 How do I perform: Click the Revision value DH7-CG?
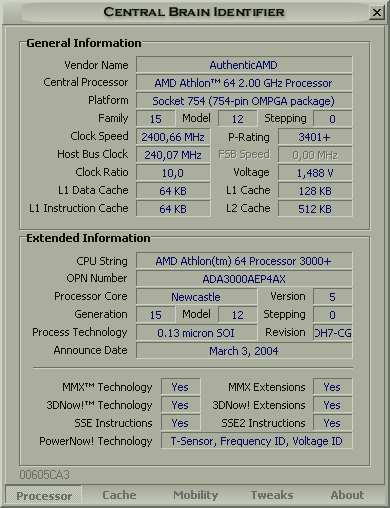(x=332, y=333)
